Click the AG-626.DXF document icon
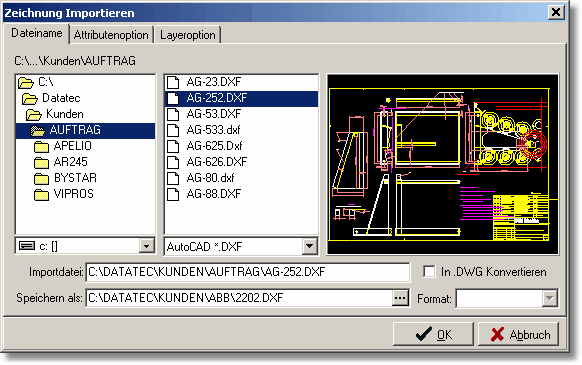 173,162
